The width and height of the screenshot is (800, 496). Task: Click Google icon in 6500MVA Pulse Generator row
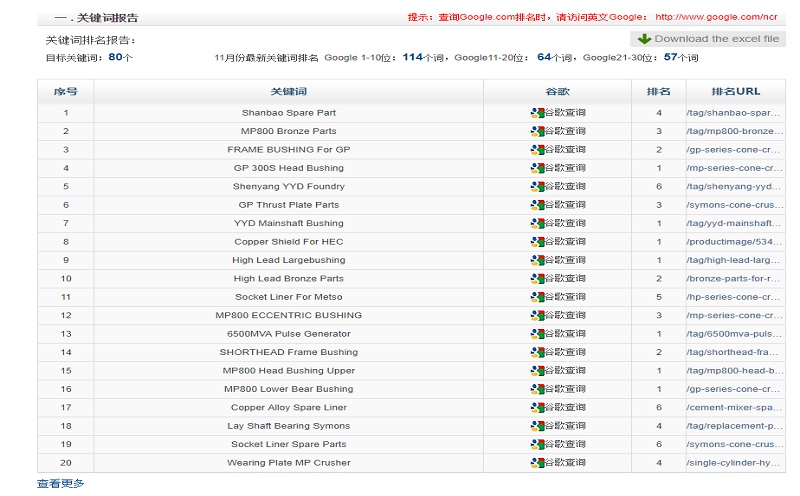pos(537,334)
